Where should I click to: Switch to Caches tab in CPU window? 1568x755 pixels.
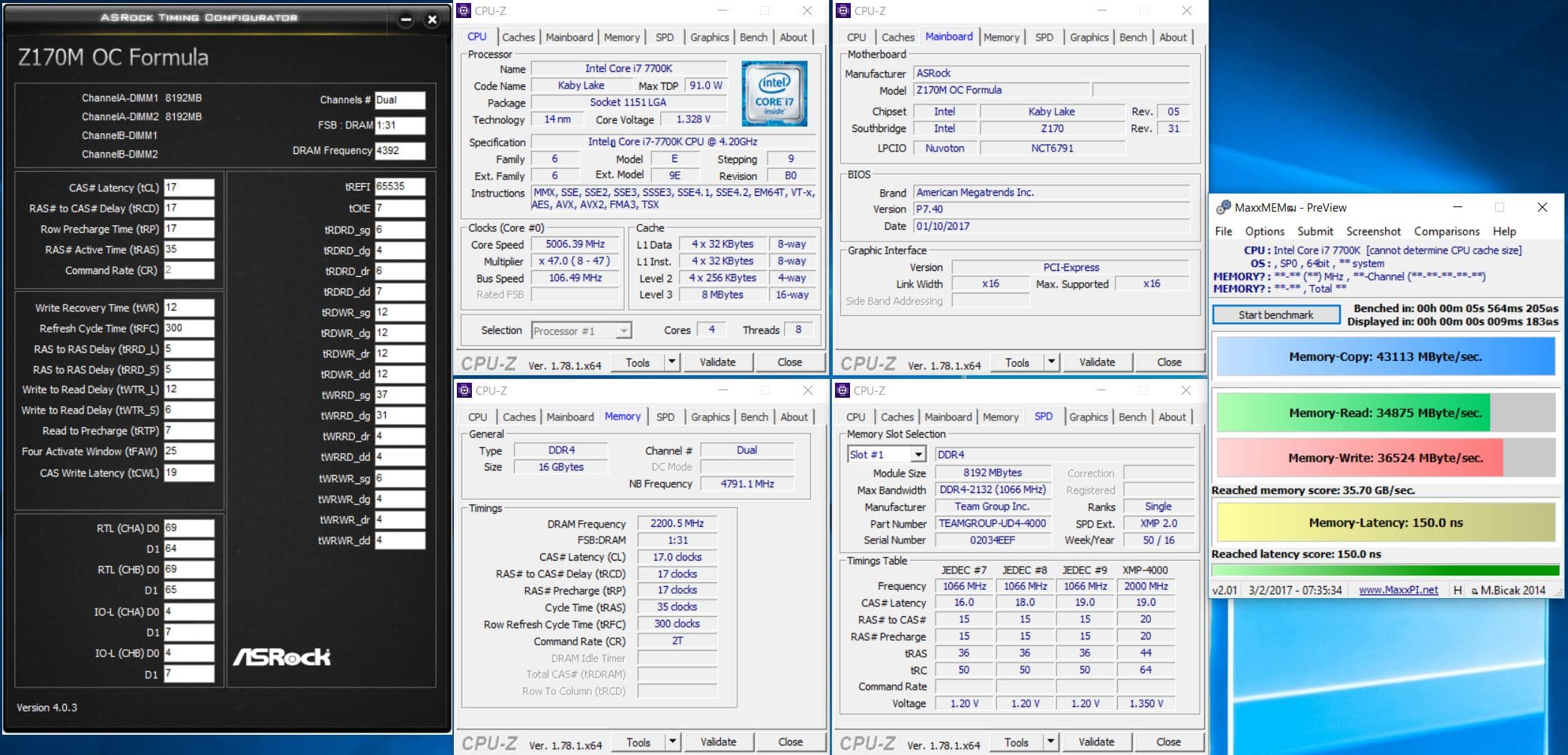click(518, 38)
